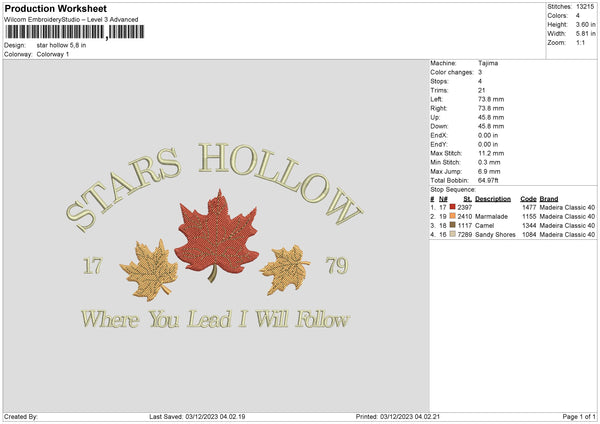Click the right orange maple leaf
Image resolution: width=600 pixels, height=424 pixels.
coord(285,269)
